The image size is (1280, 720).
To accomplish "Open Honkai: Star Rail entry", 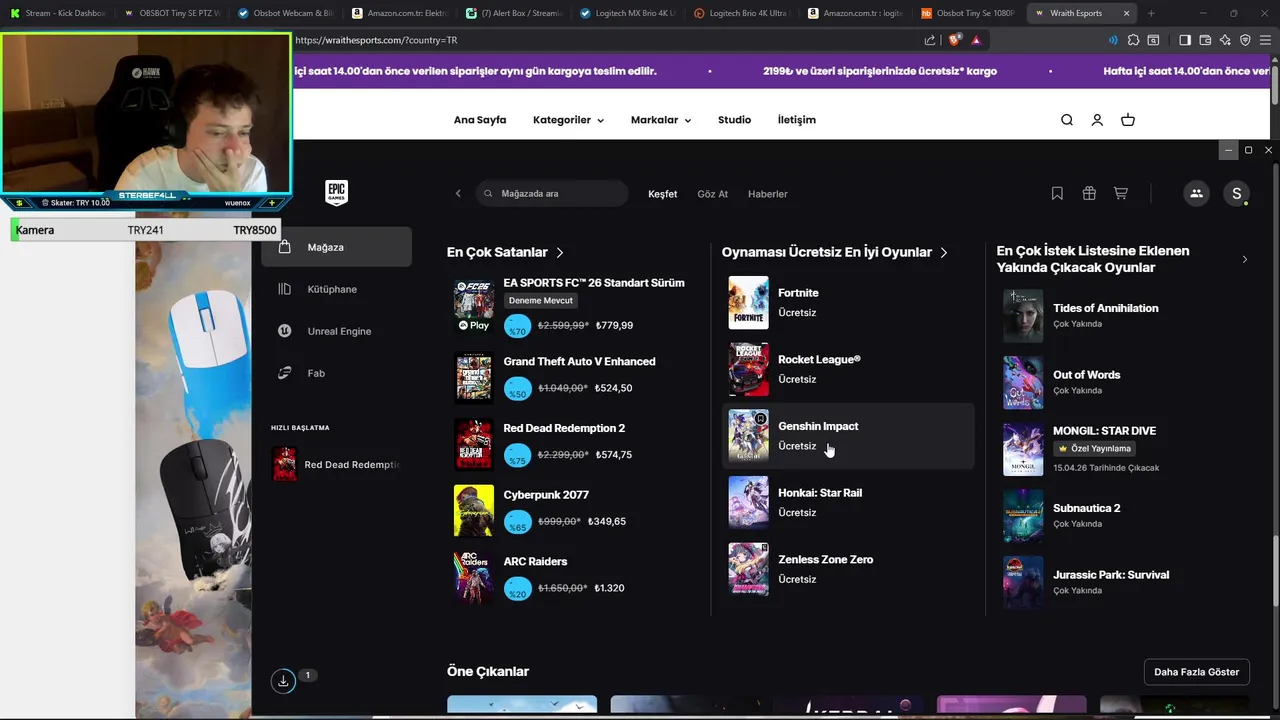I will [848, 502].
